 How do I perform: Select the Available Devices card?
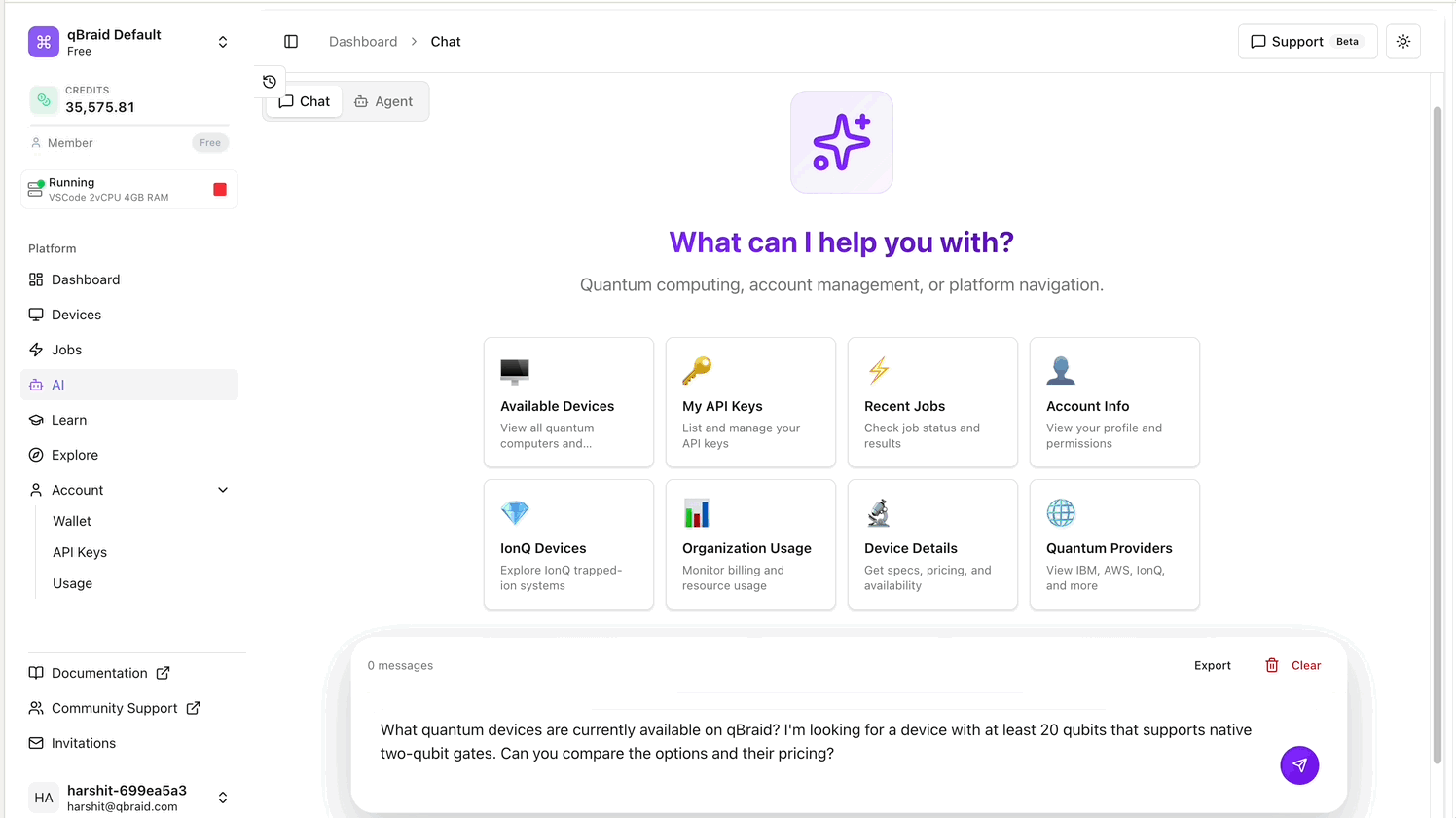(x=568, y=402)
